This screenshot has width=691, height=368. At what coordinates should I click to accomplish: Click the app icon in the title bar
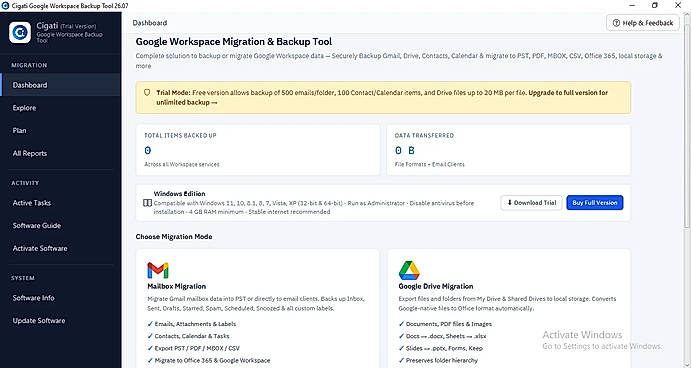click(5, 5)
